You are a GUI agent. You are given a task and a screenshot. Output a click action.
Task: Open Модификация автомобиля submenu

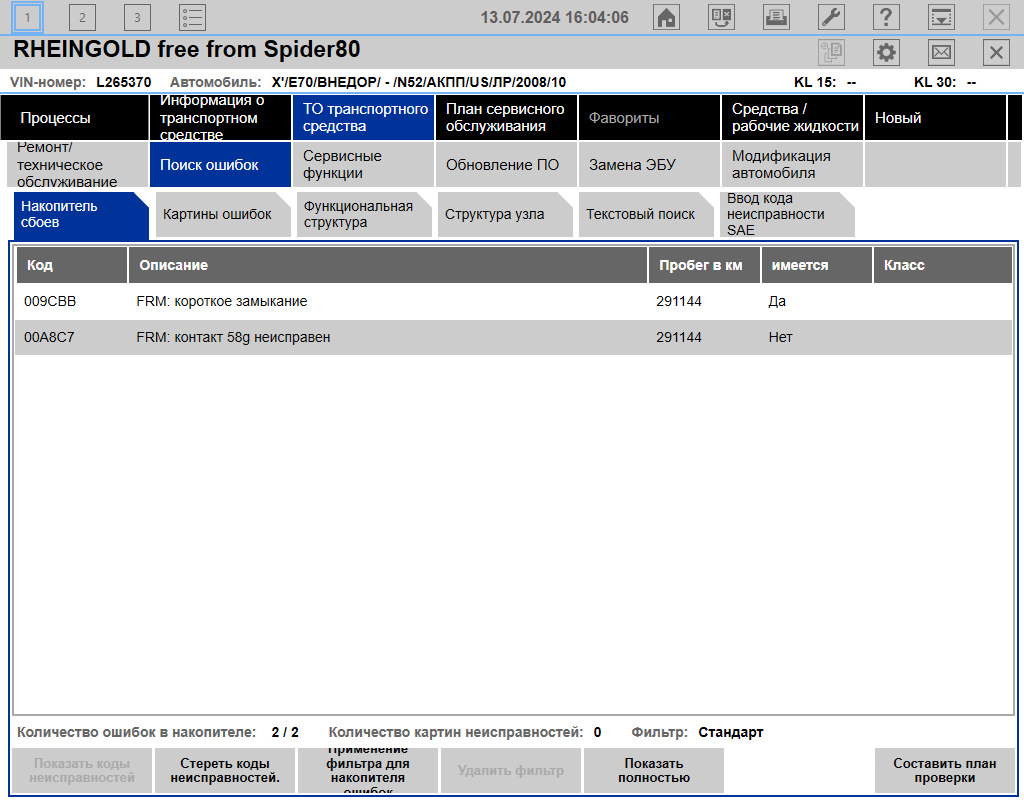click(793, 165)
